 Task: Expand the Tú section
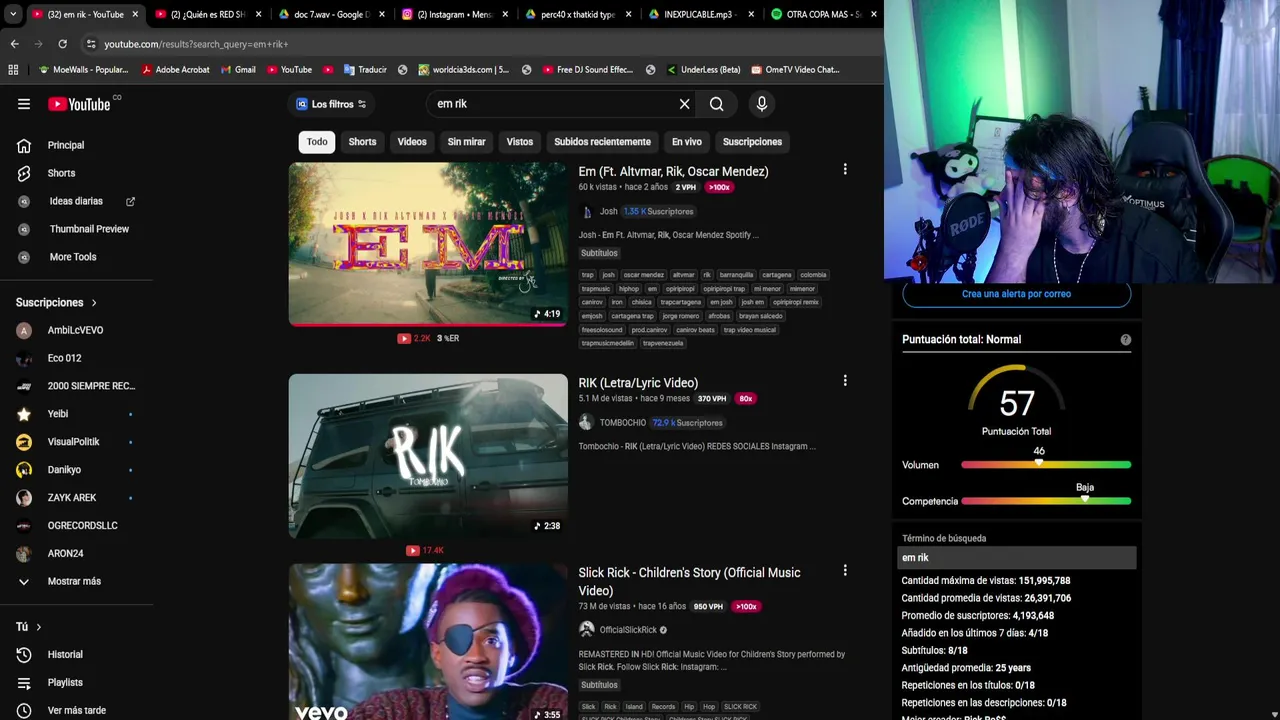[x=28, y=627]
